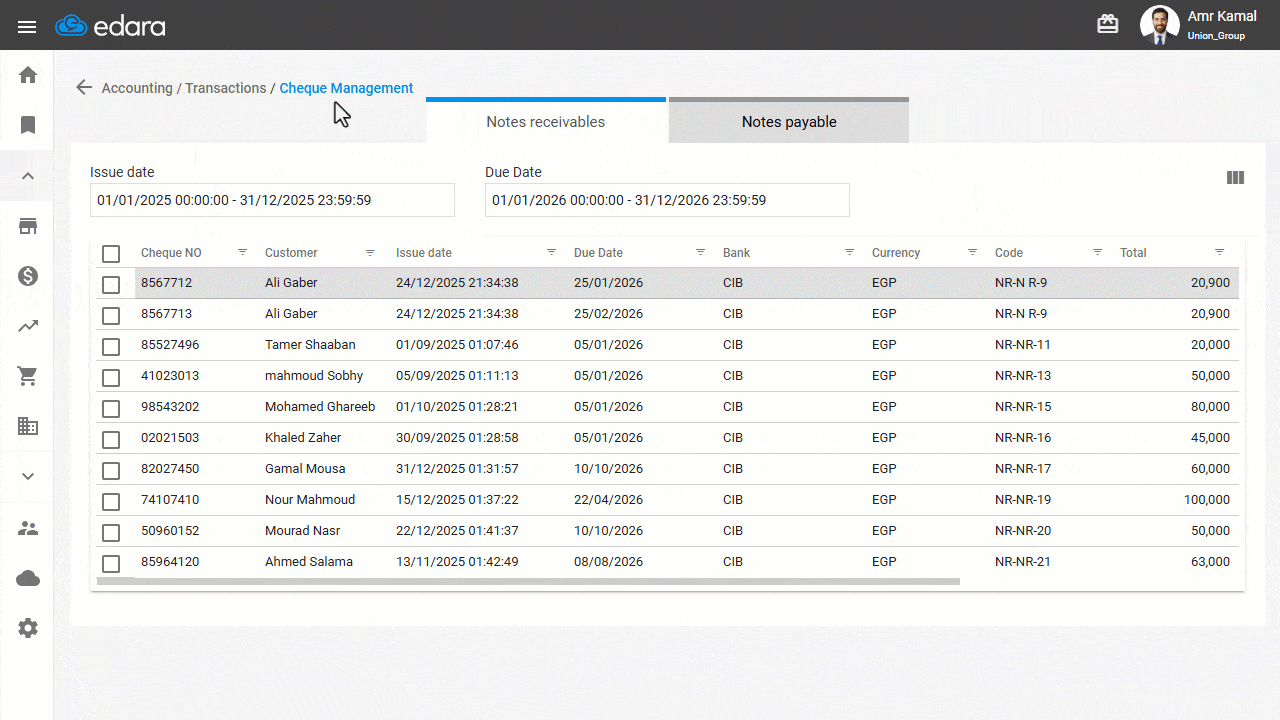1280x720 pixels.
Task: Switch to Notes payable tab
Action: (789, 122)
